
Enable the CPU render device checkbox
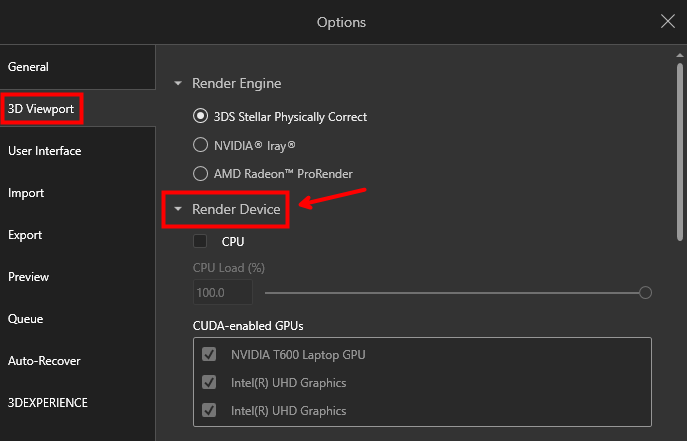pos(200,241)
